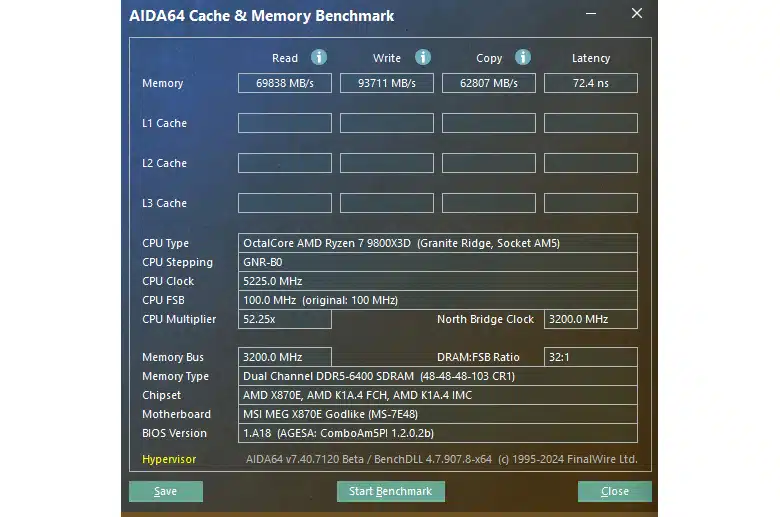Select the Memory Read value 69838 MB/s
Screen dimensions: 780x517
click(285, 83)
